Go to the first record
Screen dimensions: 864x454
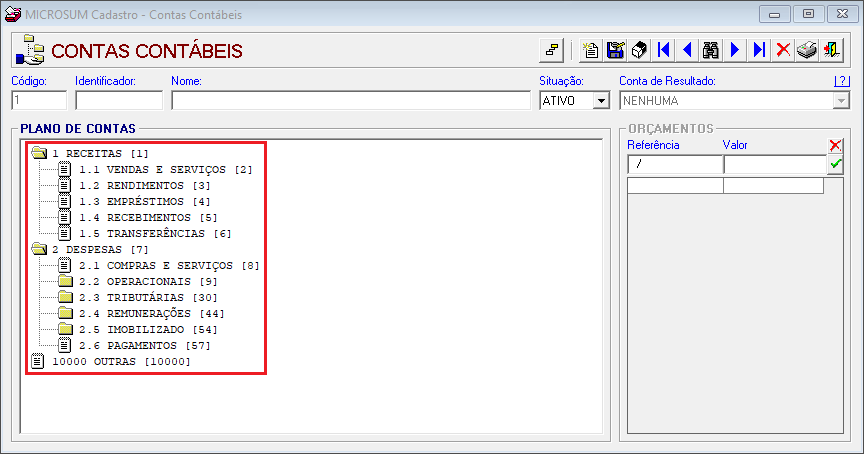663,50
